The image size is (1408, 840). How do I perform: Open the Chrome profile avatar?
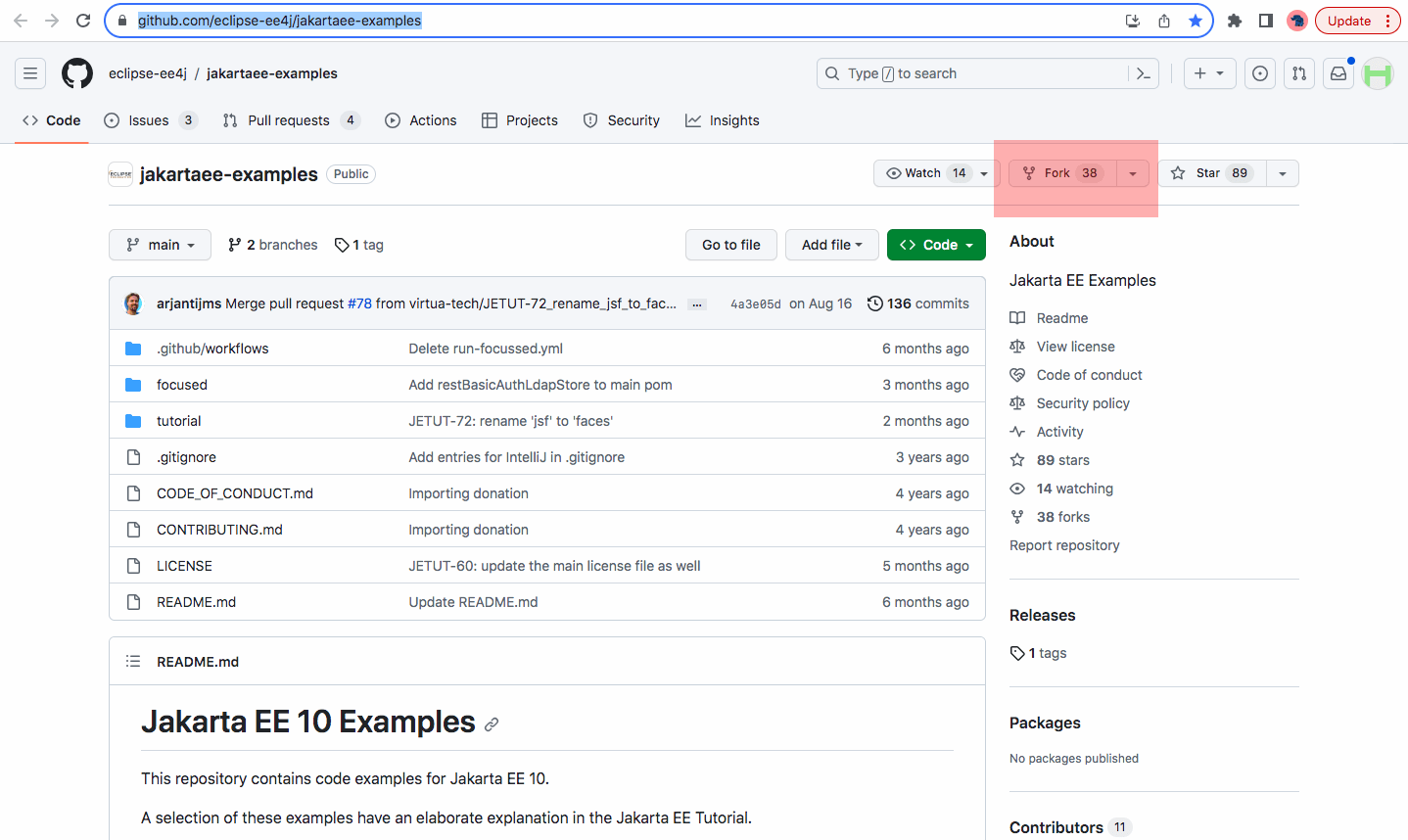[1297, 21]
